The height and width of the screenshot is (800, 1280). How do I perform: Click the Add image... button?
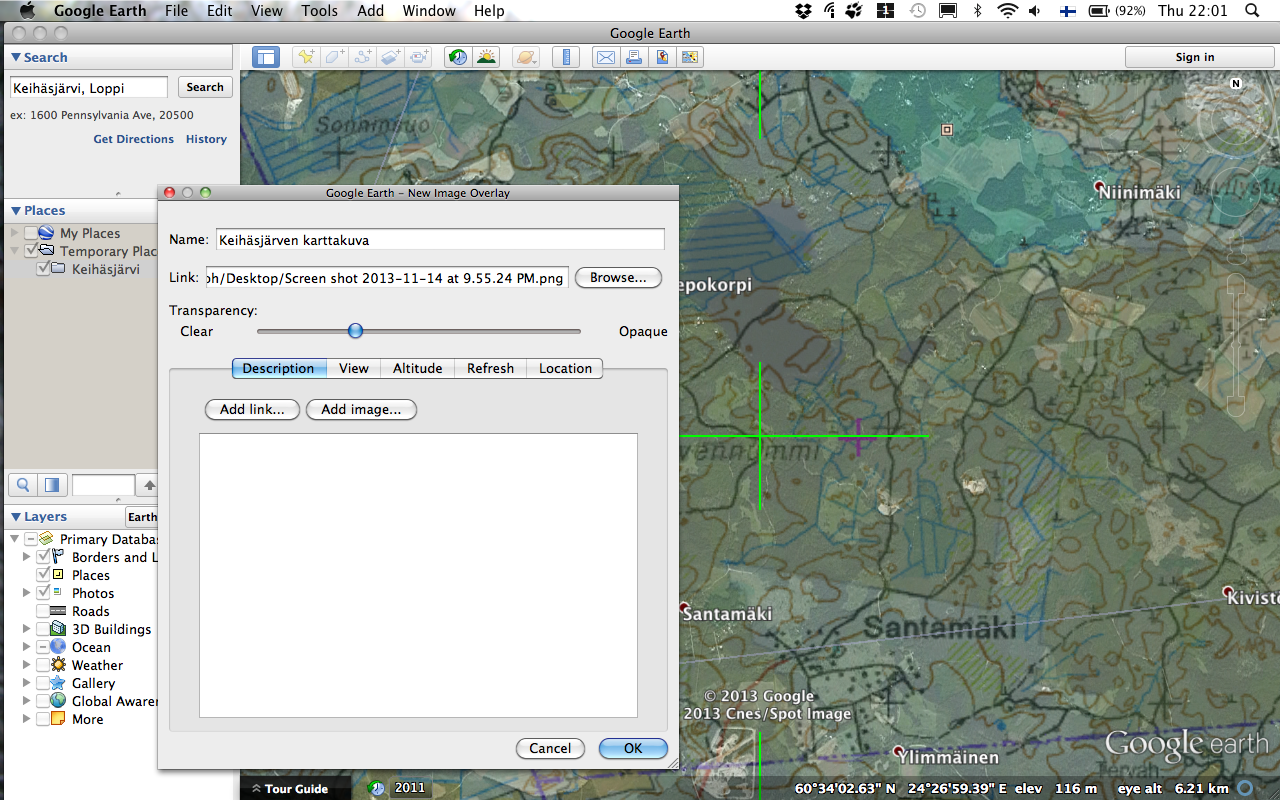coord(361,409)
